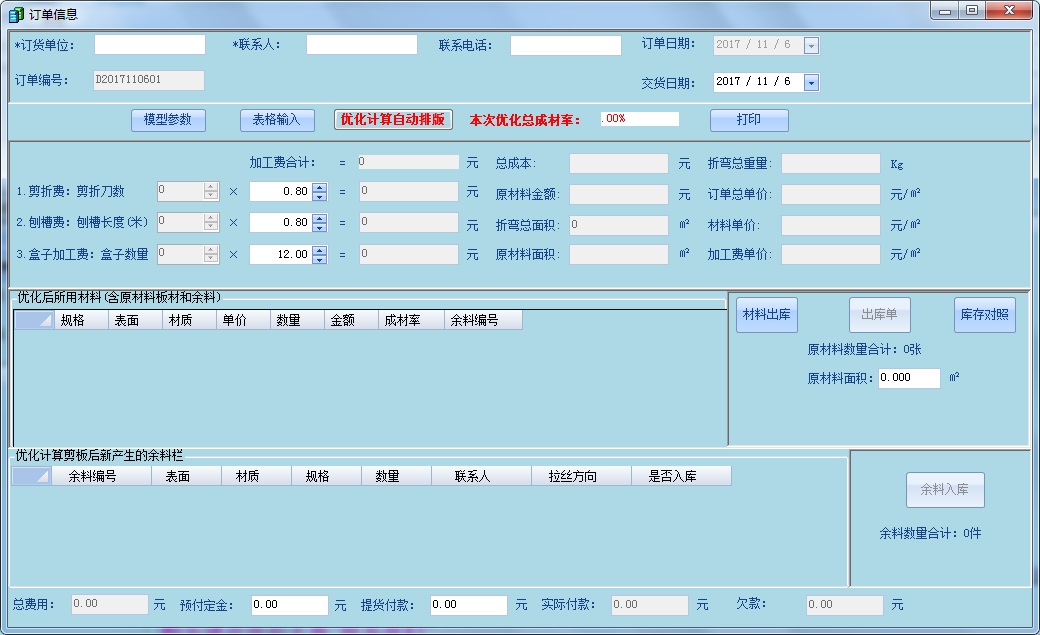Viewport: 1040px width, 635px height.
Task: Click the 余料编号 header in materials table
Action: point(483,320)
